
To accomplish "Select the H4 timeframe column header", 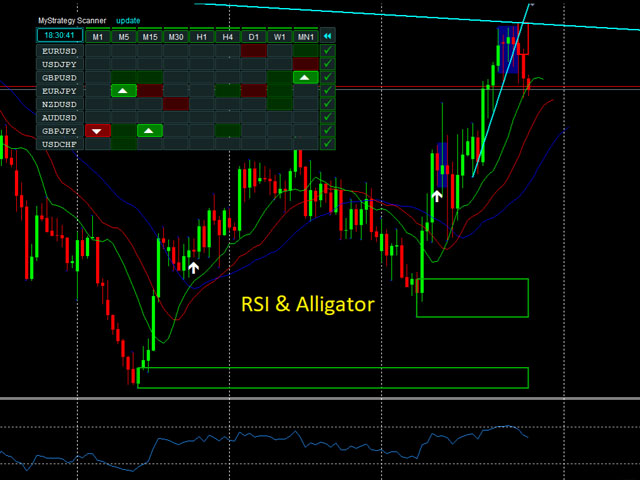I will (x=228, y=36).
